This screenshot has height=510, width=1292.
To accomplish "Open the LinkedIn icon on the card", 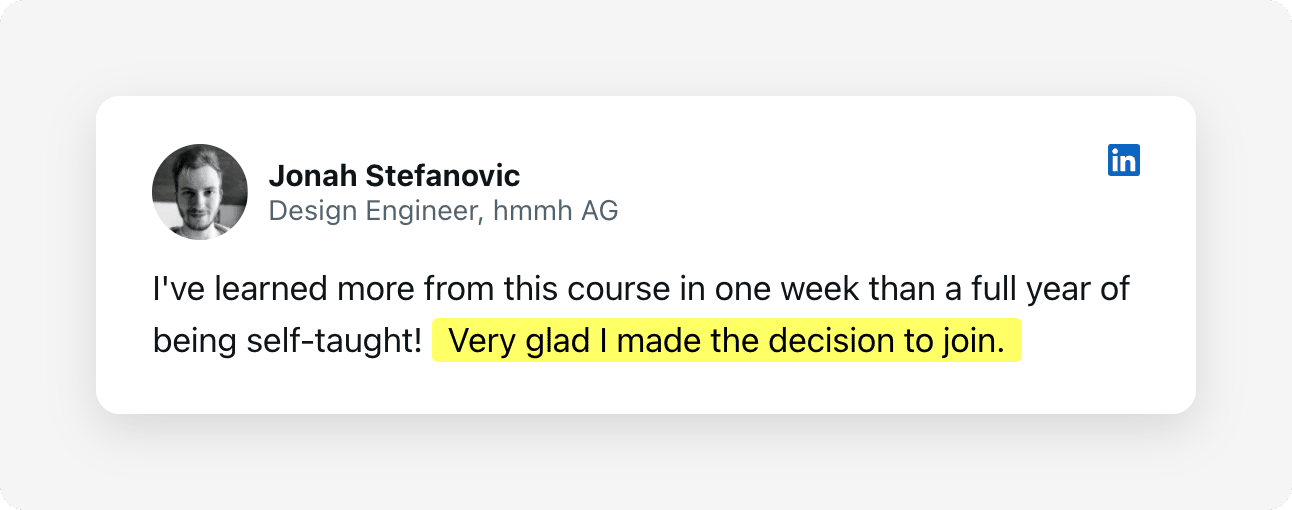I will pyautogui.click(x=1124, y=160).
